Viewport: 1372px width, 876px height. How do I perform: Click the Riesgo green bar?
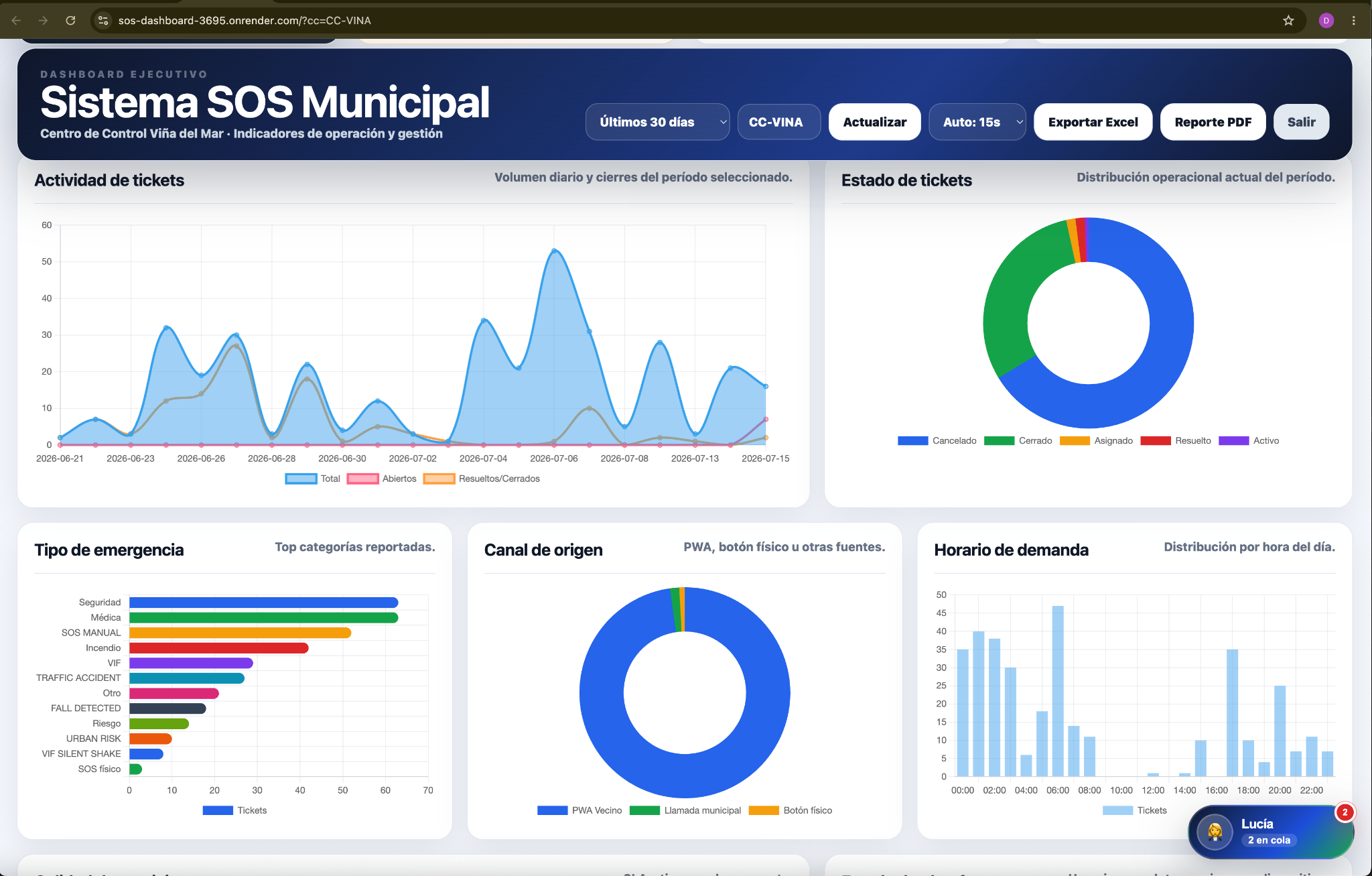pos(159,723)
